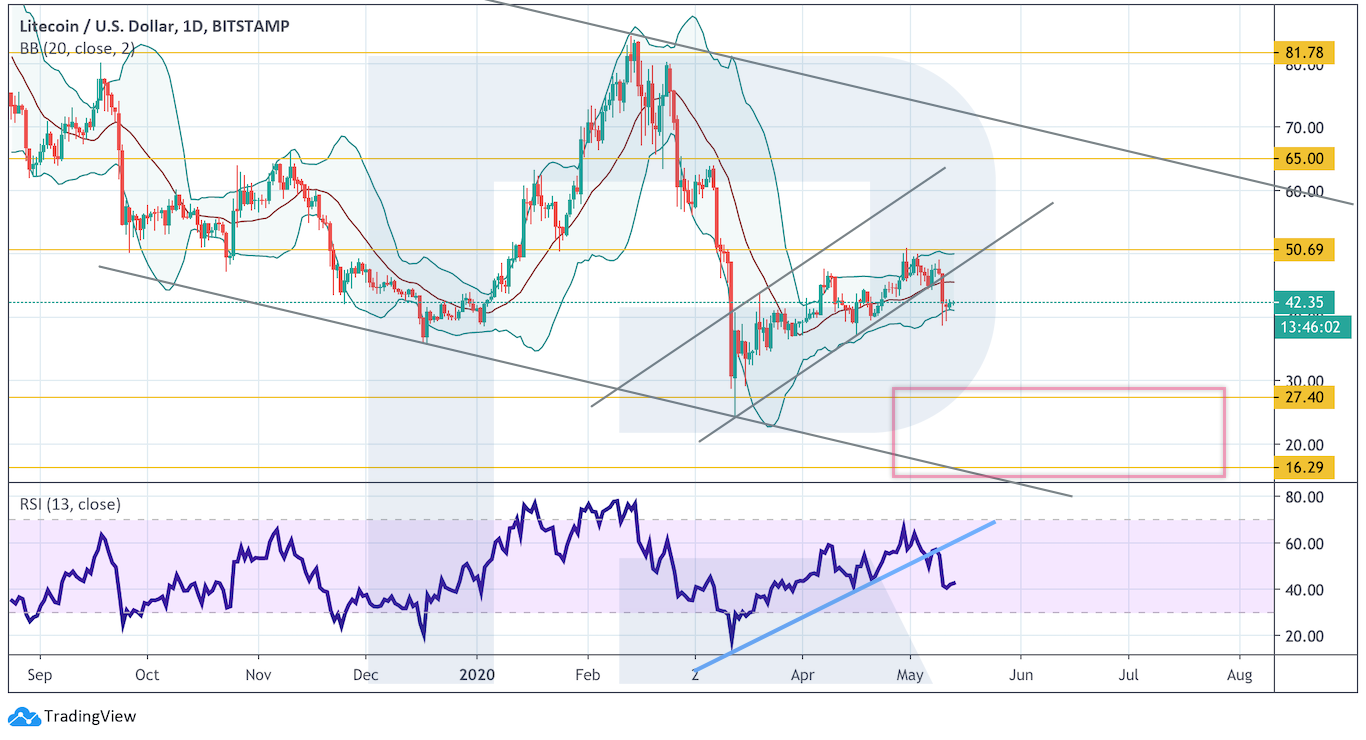Screen dimensions: 1366x740
Task: Click the TradingView cloud logo icon
Action: 23,716
